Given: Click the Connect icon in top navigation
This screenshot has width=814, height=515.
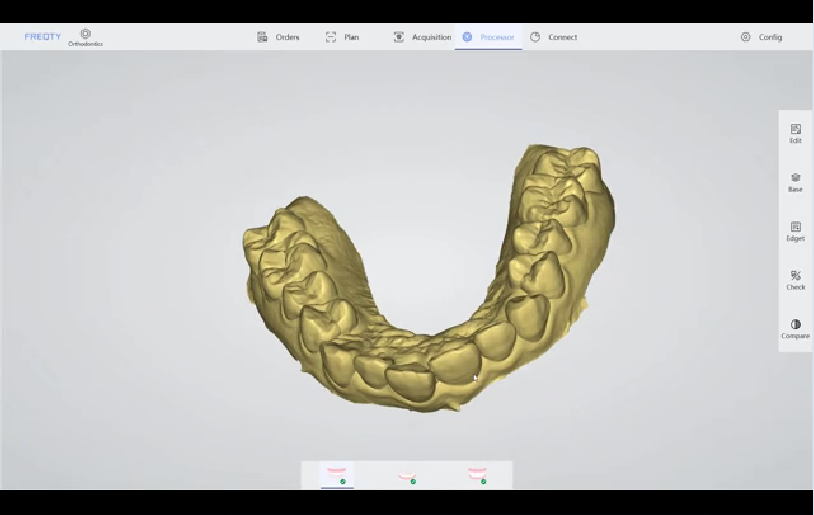Looking at the screenshot, I should coord(535,37).
